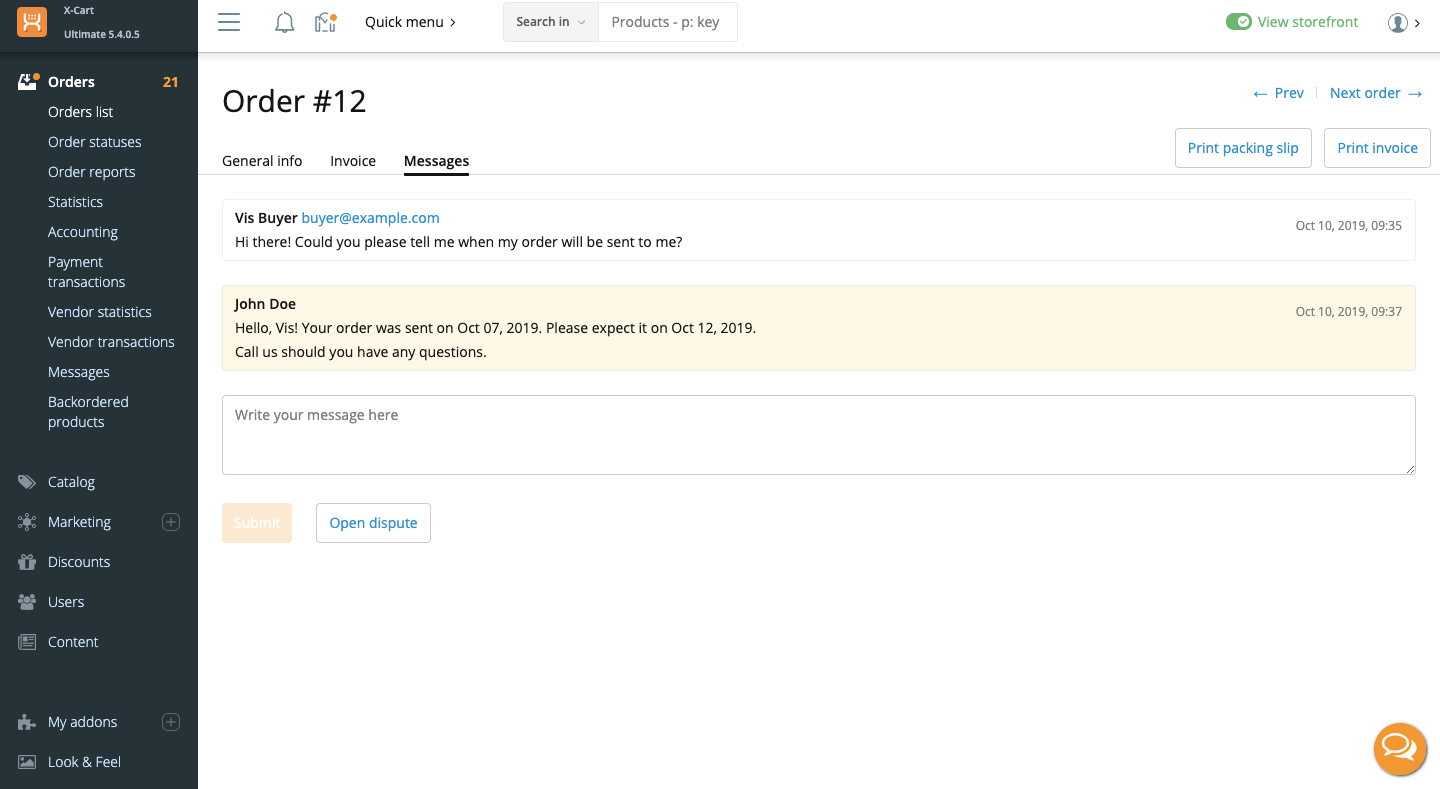
Task: Click the Write your message text area
Action: [x=818, y=435]
